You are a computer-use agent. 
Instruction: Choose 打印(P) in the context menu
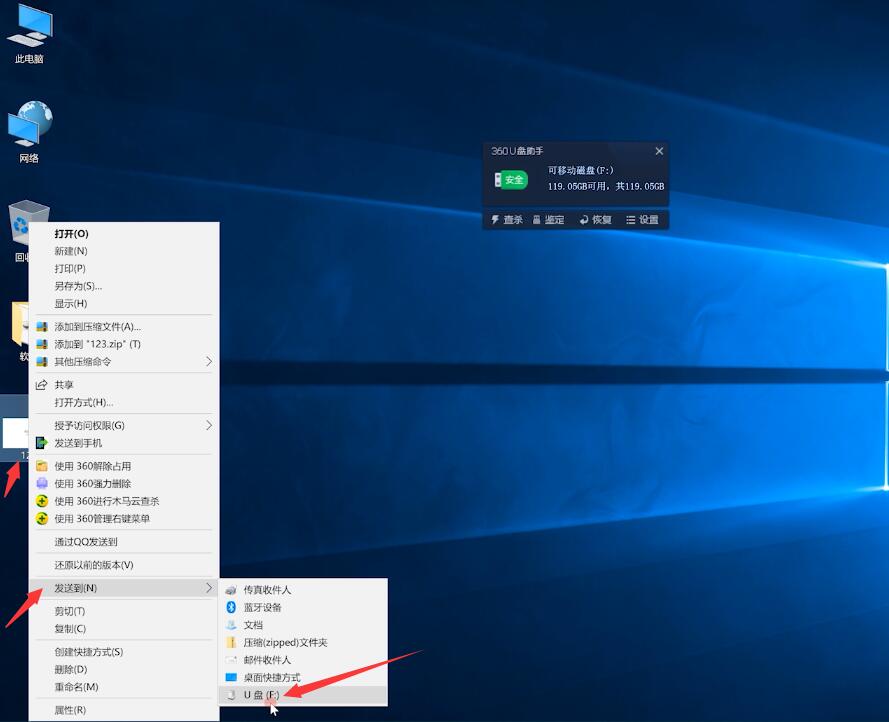124,268
